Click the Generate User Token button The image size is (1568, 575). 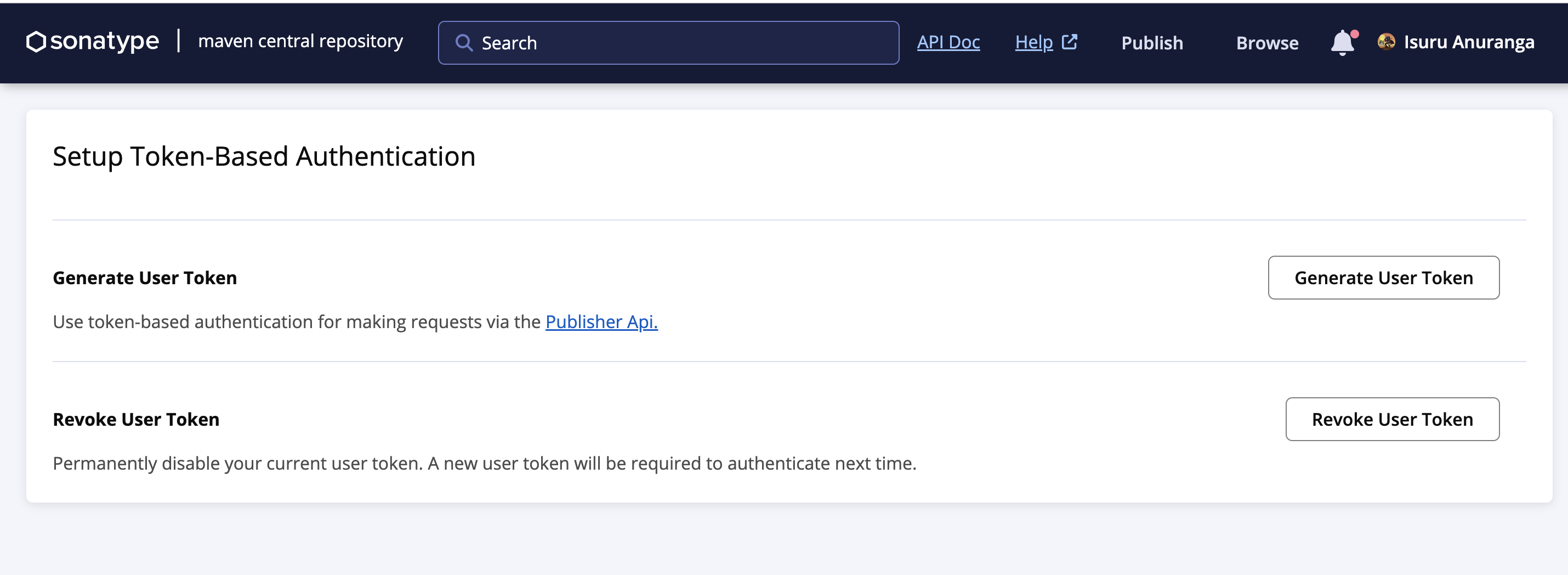tap(1383, 278)
